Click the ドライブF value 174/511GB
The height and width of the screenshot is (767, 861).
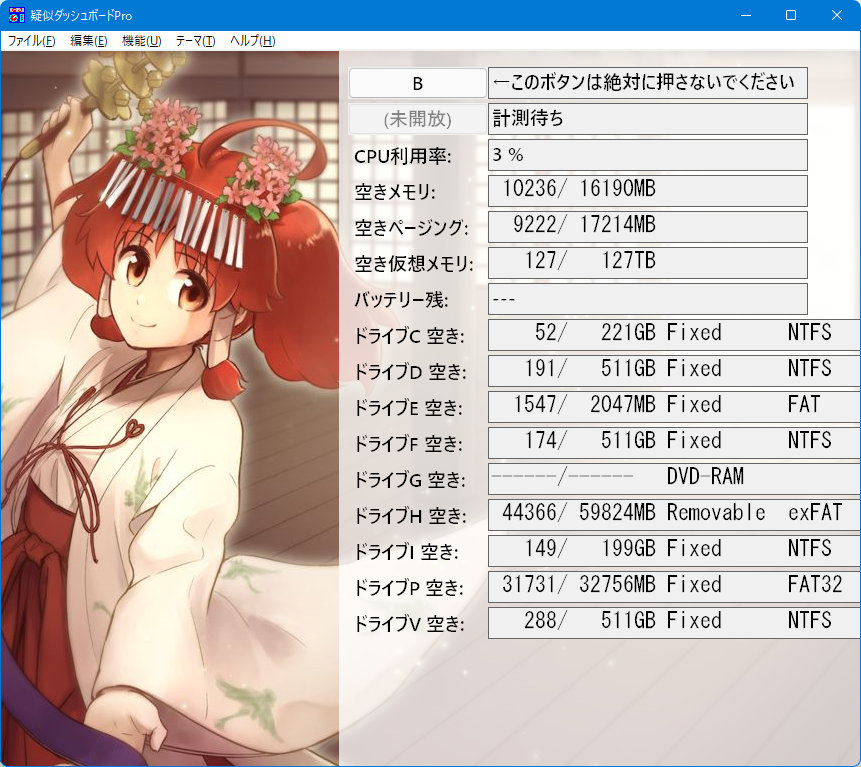click(x=674, y=443)
